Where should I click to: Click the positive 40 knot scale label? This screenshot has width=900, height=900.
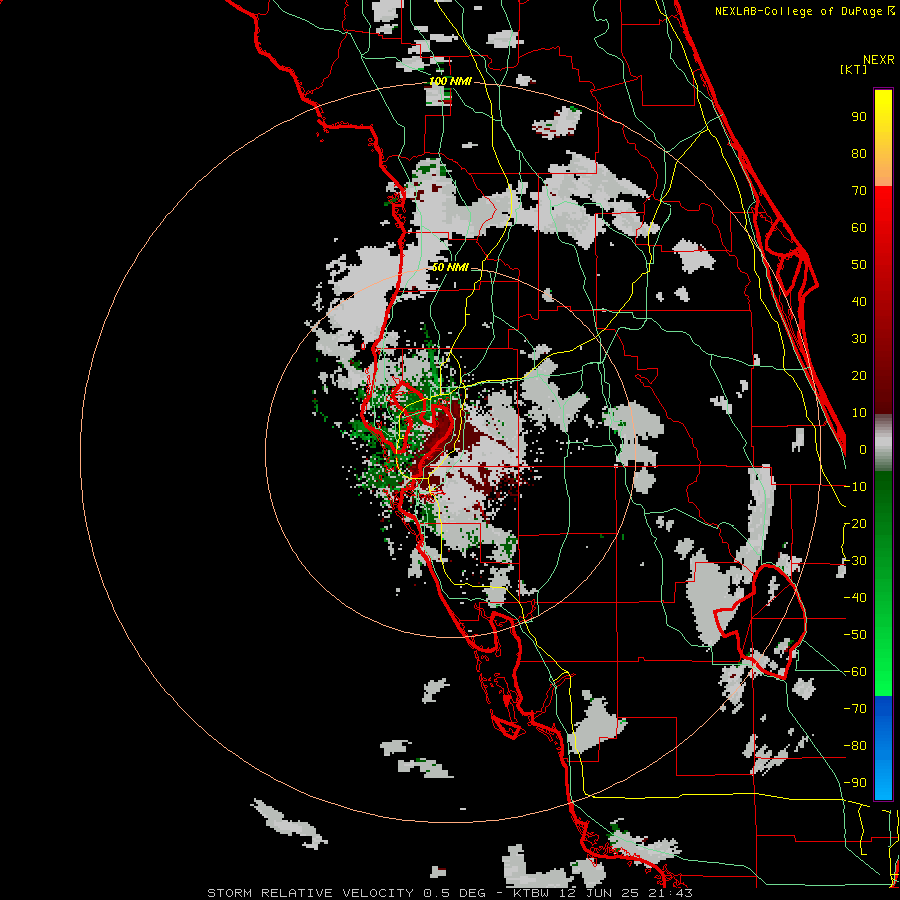click(x=859, y=302)
